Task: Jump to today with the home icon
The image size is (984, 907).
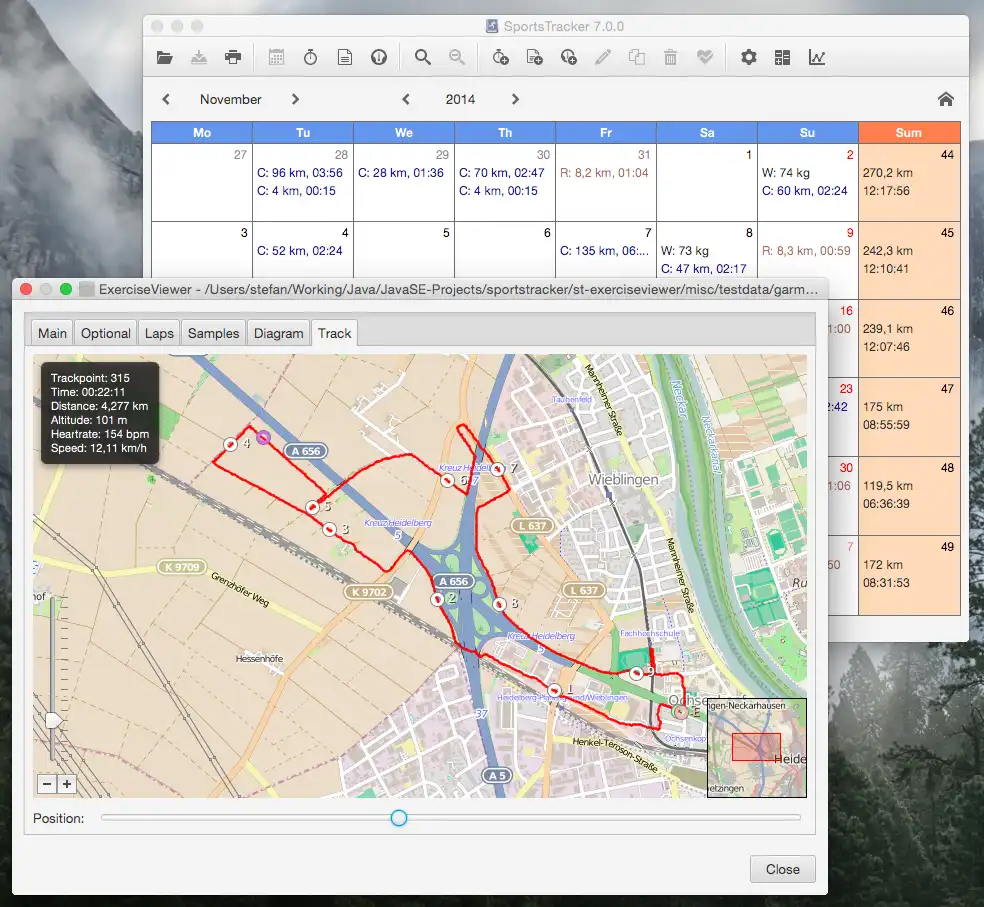Action: pyautogui.click(x=945, y=99)
